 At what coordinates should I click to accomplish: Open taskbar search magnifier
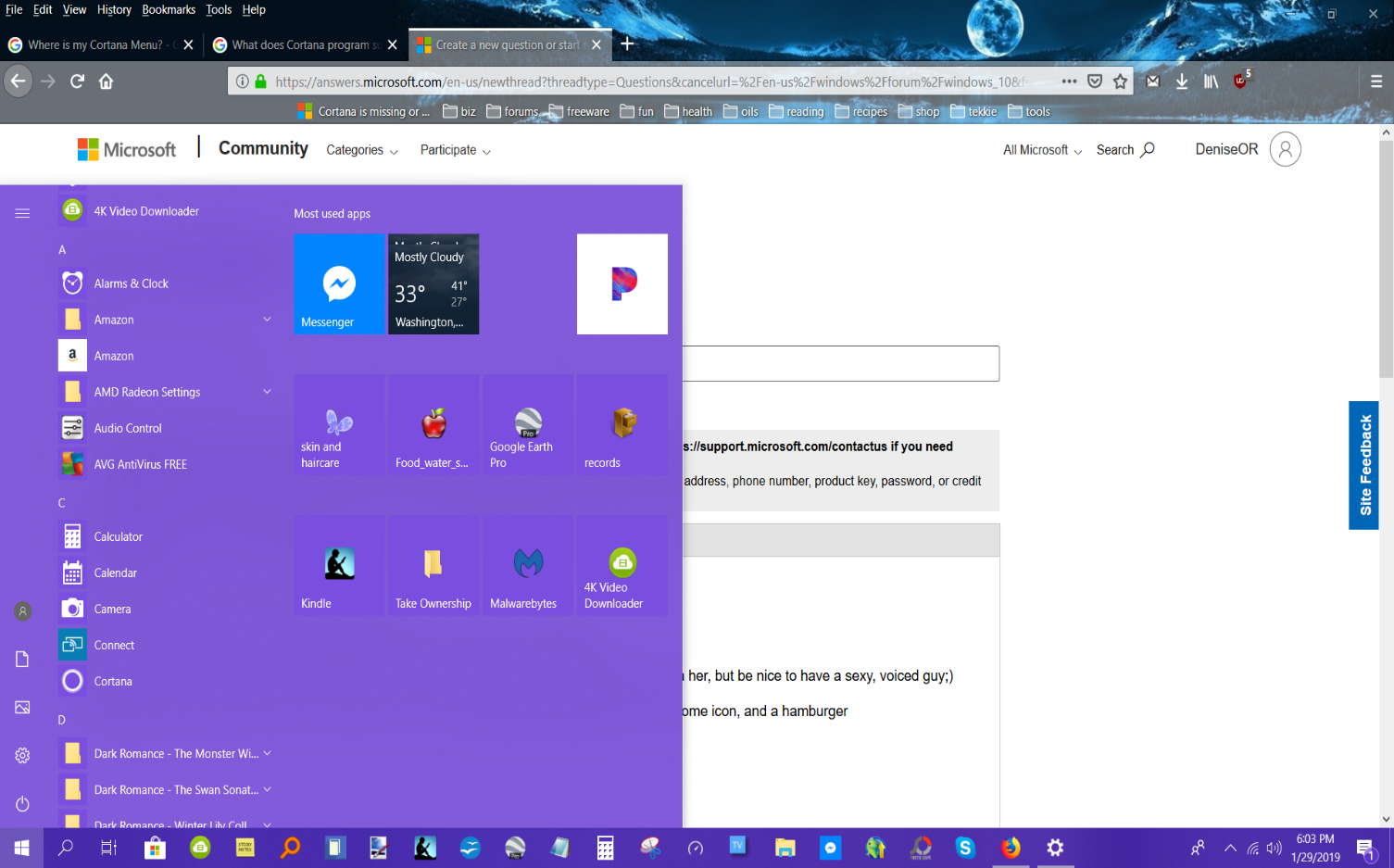[x=66, y=848]
